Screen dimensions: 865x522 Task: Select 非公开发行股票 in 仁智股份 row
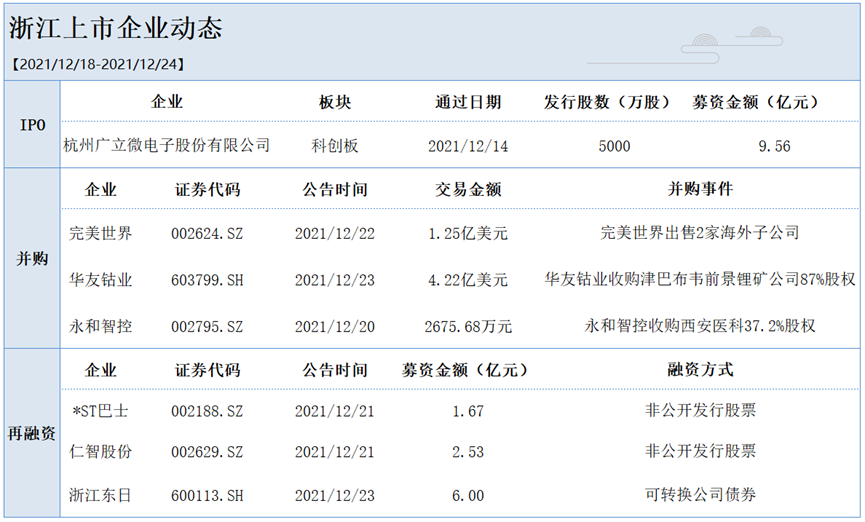[700, 451]
